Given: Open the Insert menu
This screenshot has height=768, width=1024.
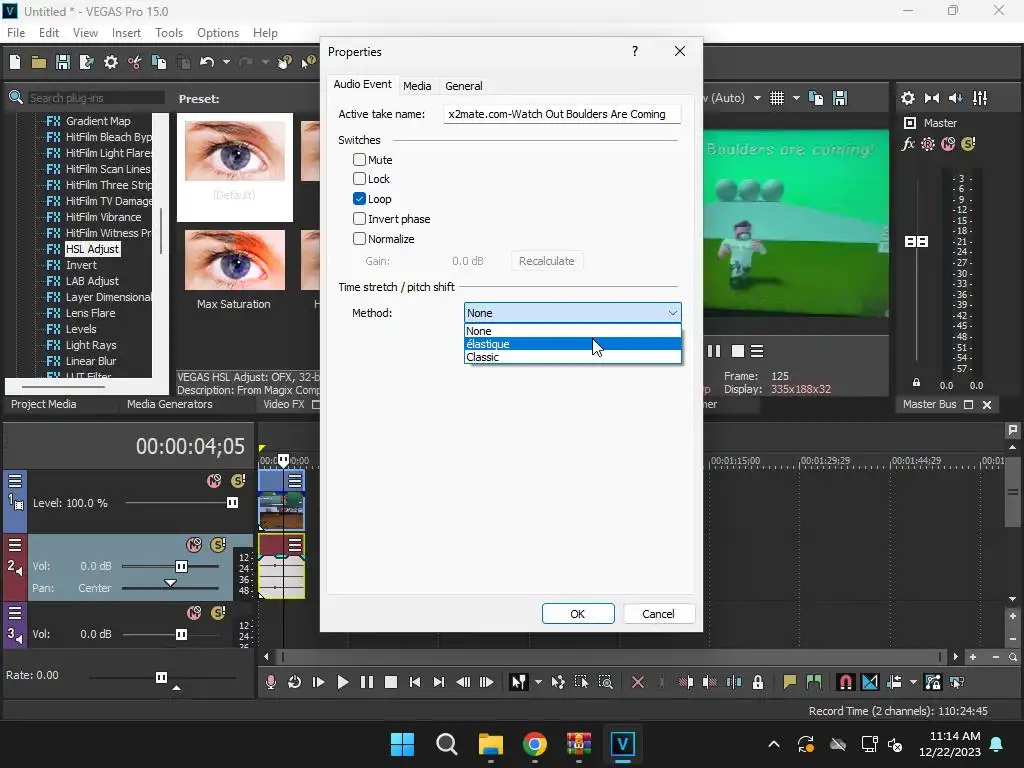Looking at the screenshot, I should tap(126, 33).
